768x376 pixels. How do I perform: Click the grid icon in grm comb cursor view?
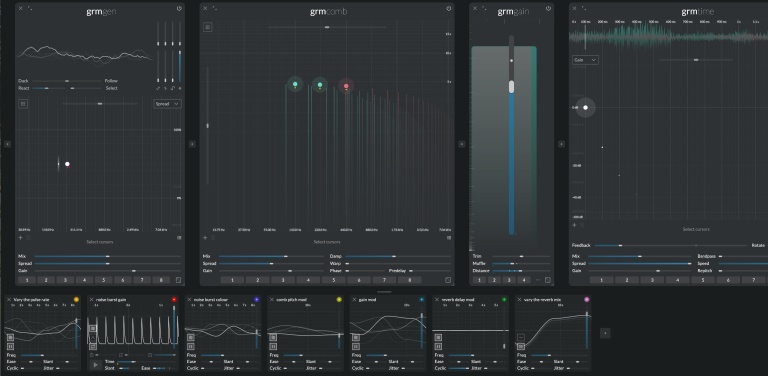pos(208,27)
